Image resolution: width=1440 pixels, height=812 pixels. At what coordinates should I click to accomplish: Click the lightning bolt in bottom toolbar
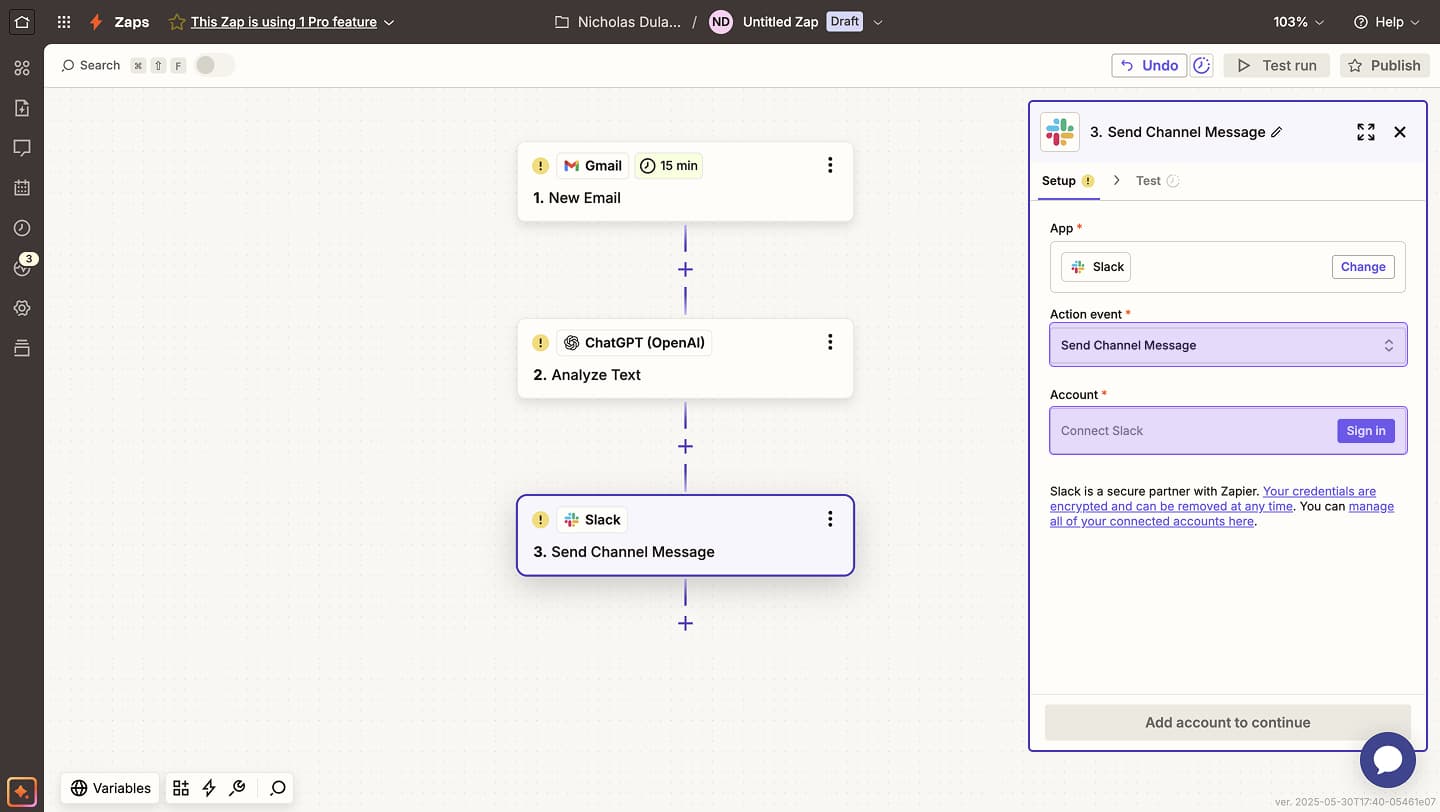point(209,788)
